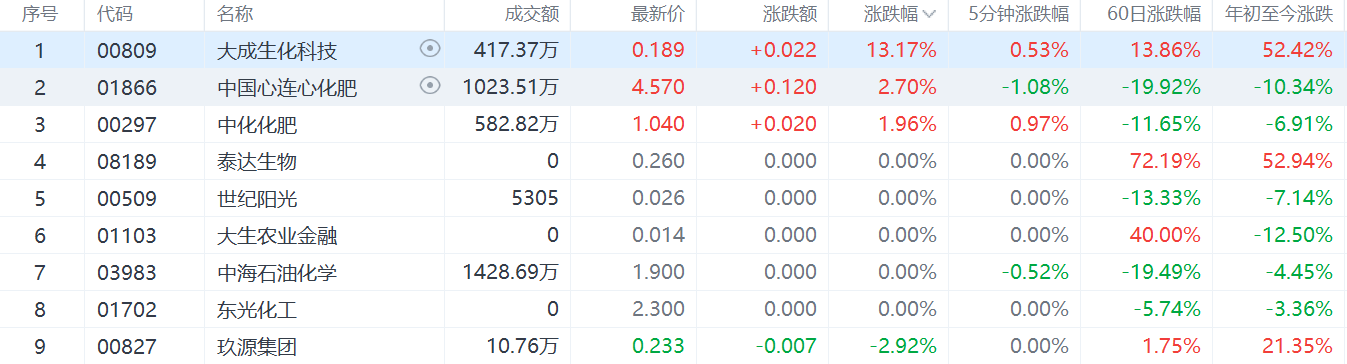Select the 世纪阳光 stock row

point(673,198)
